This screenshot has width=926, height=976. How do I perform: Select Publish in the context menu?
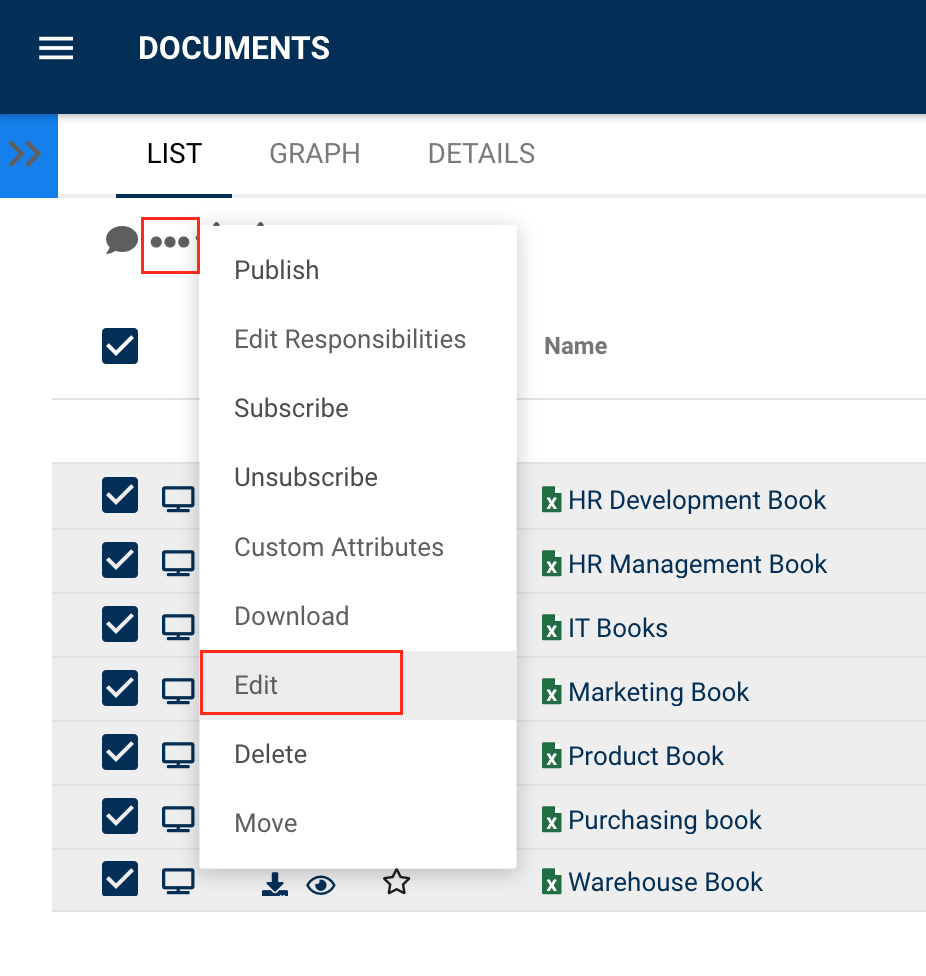(277, 270)
